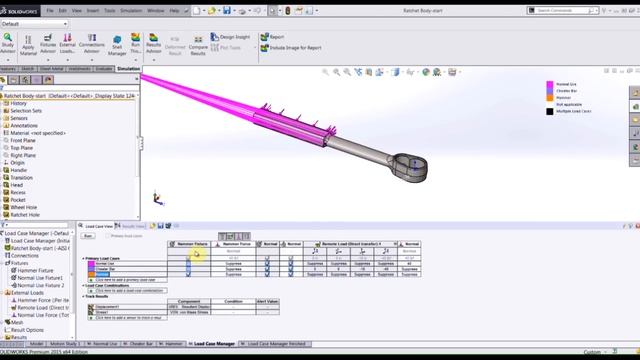Toggle second Normal fixture checkbox in Cheater Bar row
The height and width of the screenshot is (360, 640).
tap(291, 269)
